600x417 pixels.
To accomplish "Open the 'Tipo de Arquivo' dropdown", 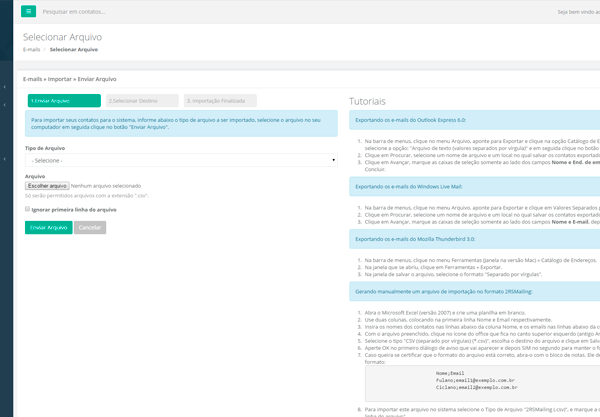I will pyautogui.click(x=181, y=160).
